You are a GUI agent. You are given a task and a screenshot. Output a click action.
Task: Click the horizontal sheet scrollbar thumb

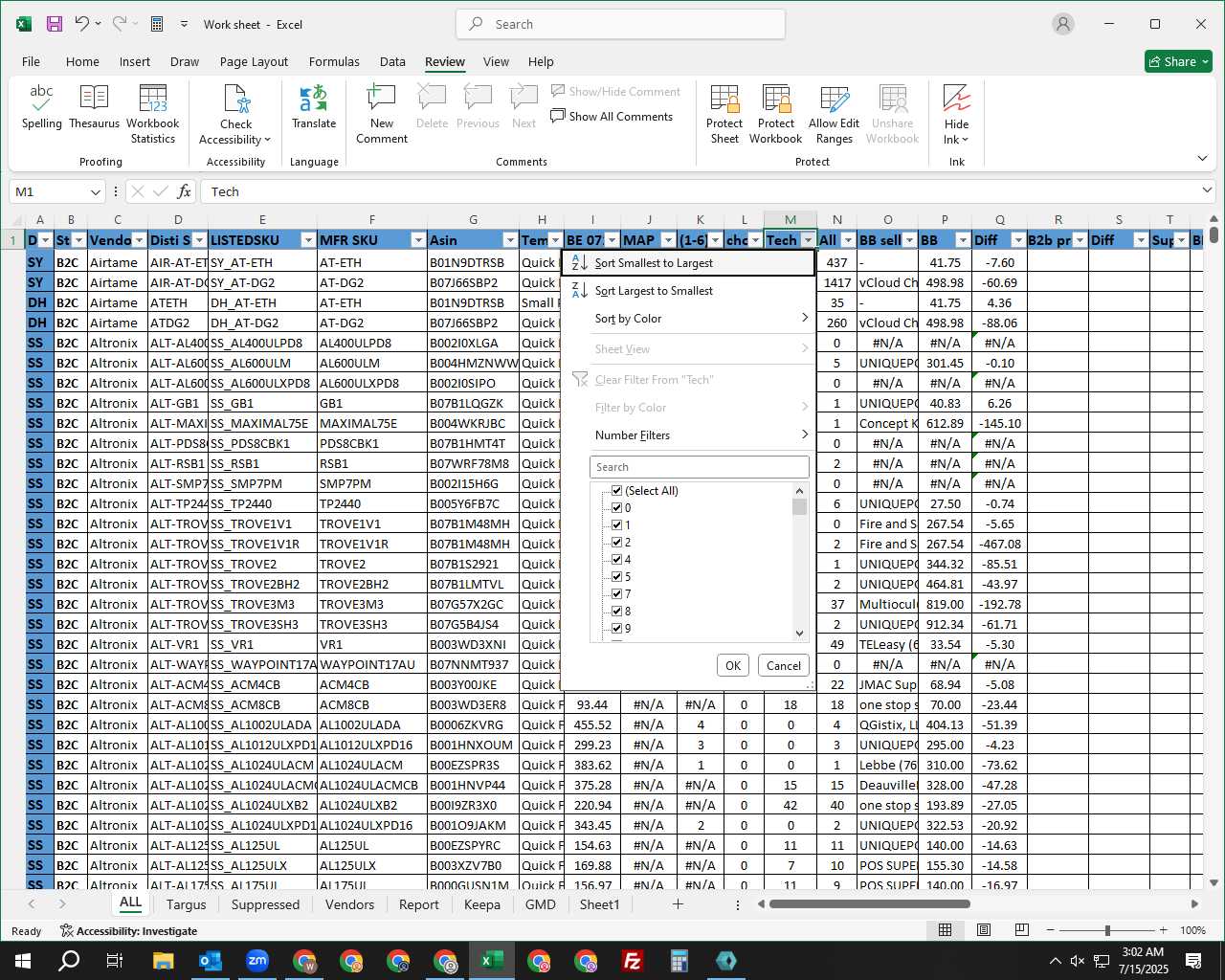tap(869, 903)
